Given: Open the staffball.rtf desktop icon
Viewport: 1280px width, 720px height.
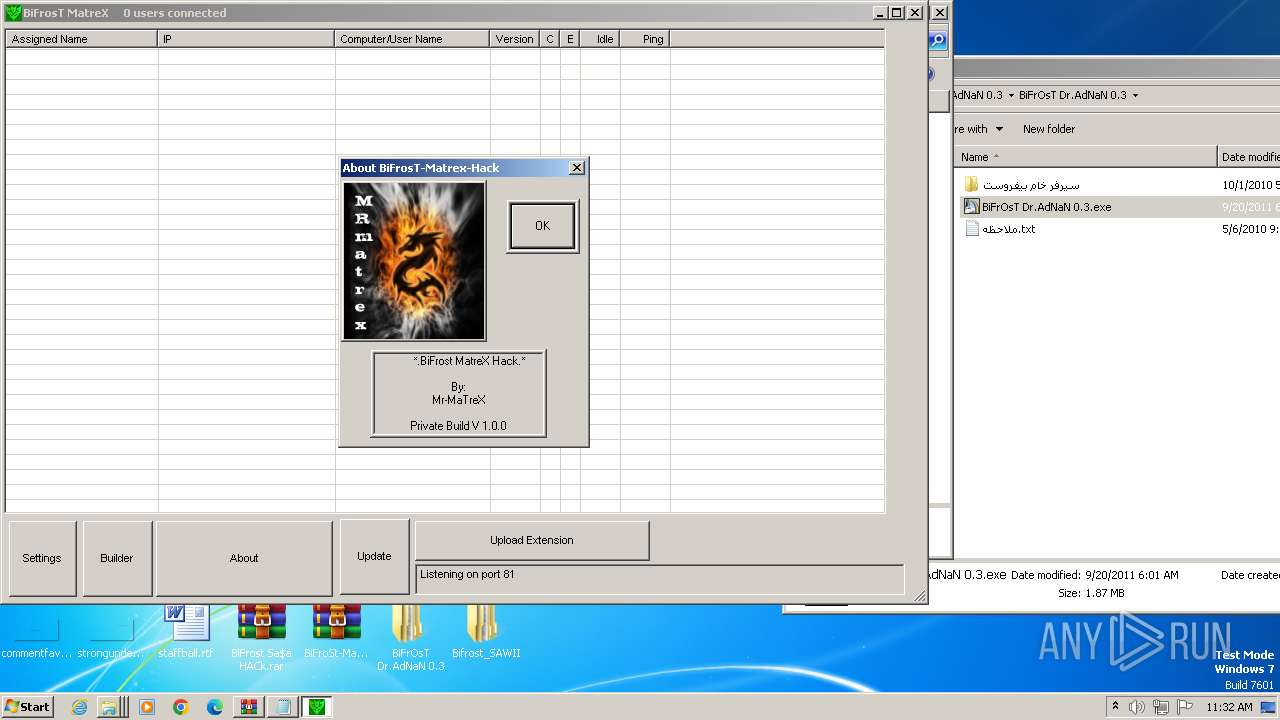Looking at the screenshot, I should coord(186,632).
